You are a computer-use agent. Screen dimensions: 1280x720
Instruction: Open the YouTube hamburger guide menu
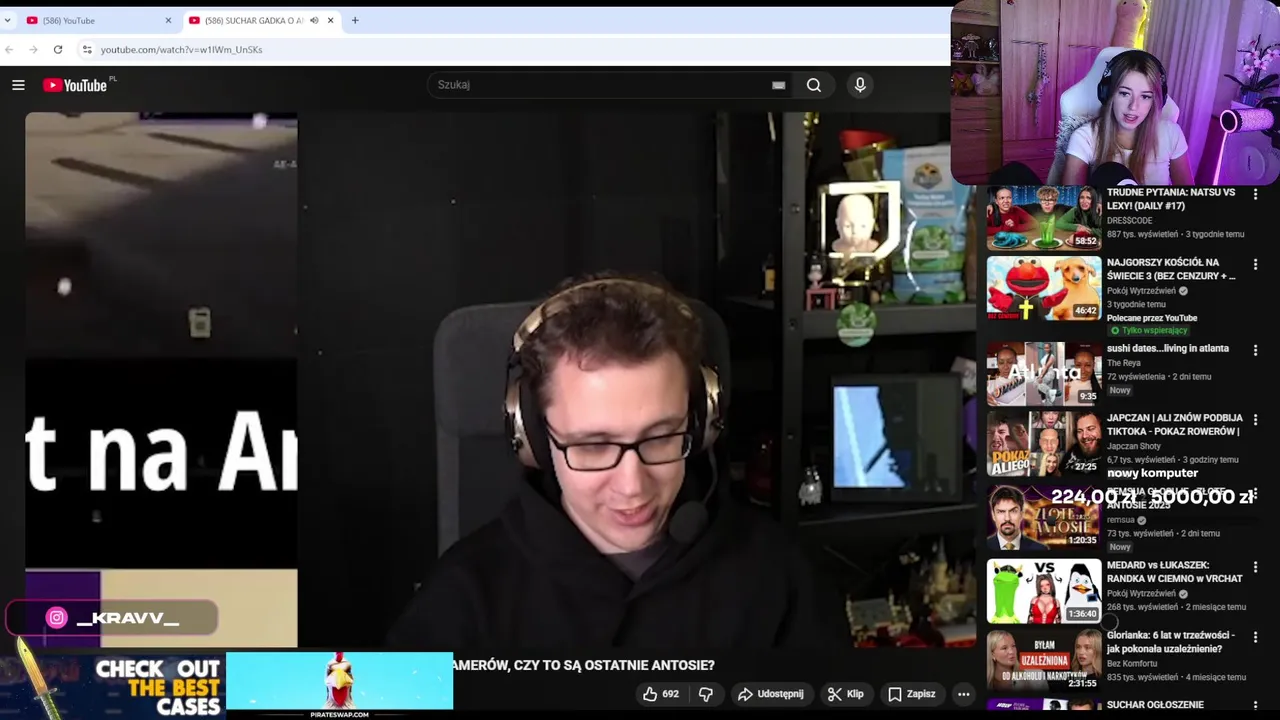(18, 85)
